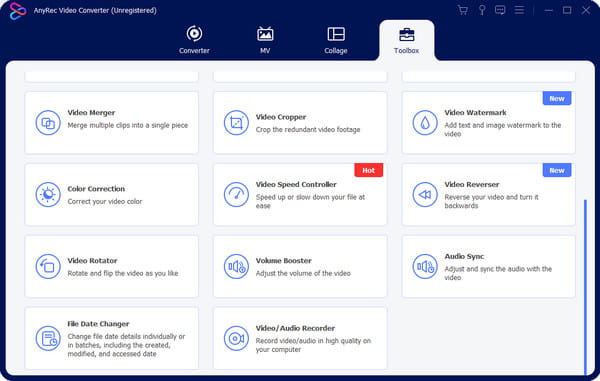Click the Video Reverser title

472,184
